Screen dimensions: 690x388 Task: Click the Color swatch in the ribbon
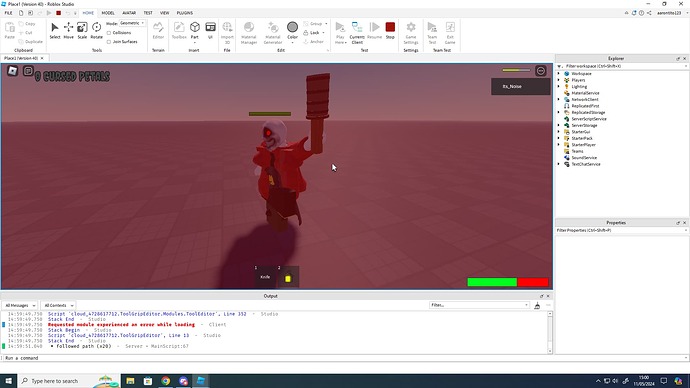pyautogui.click(x=292, y=27)
